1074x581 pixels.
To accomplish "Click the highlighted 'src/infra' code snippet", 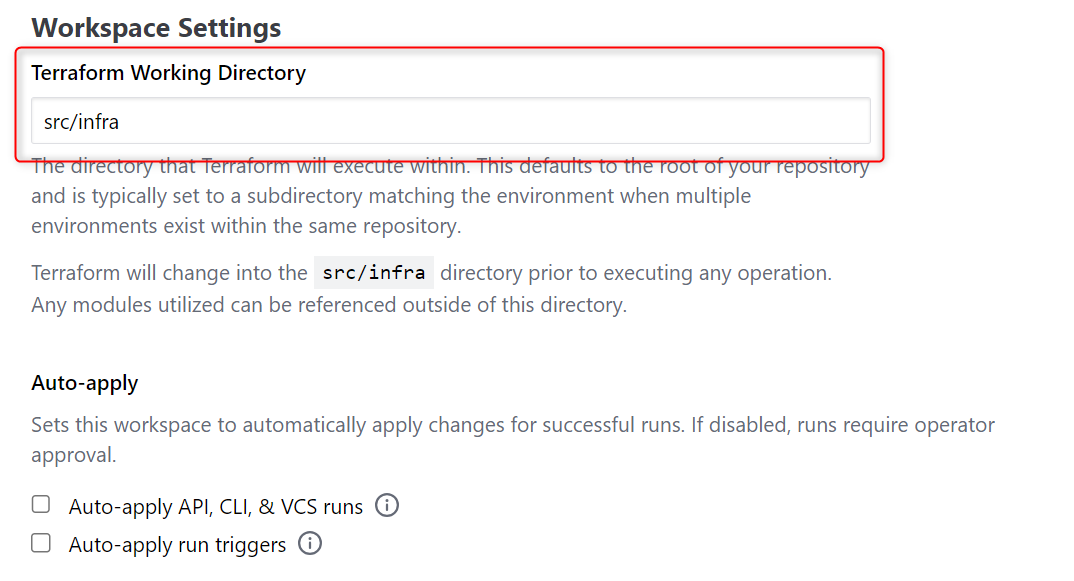I will [x=374, y=273].
